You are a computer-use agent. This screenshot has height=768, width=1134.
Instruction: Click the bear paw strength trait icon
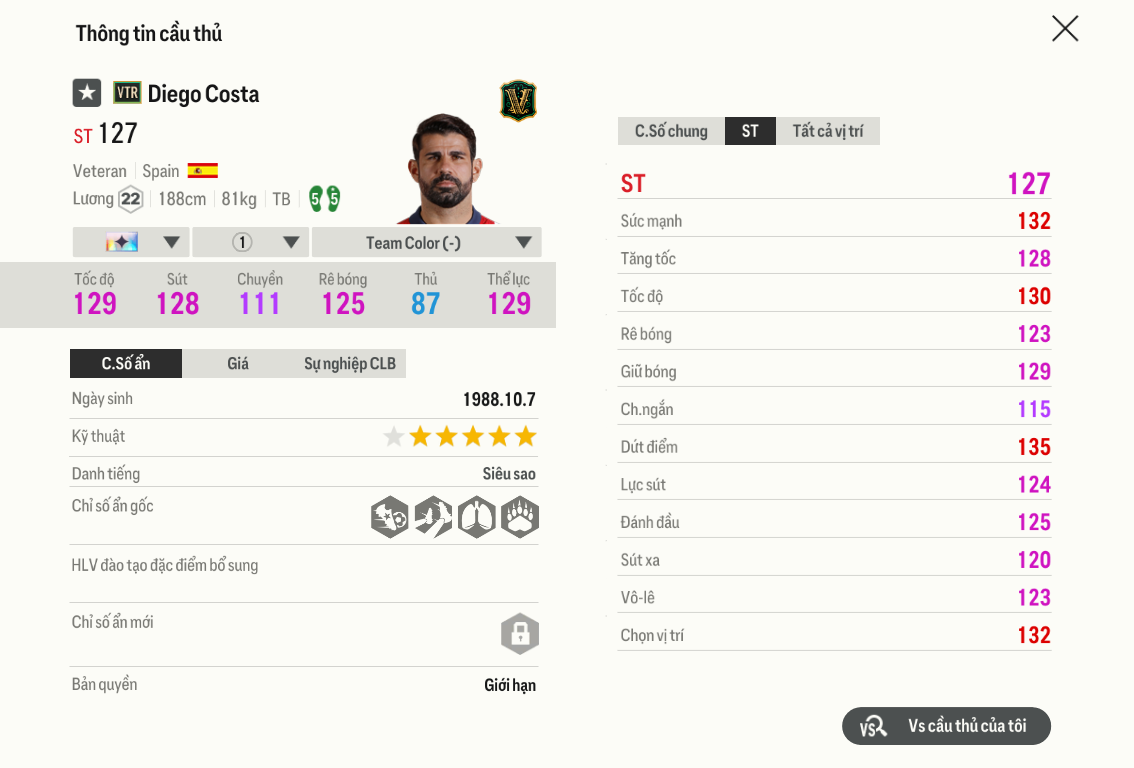(x=519, y=517)
